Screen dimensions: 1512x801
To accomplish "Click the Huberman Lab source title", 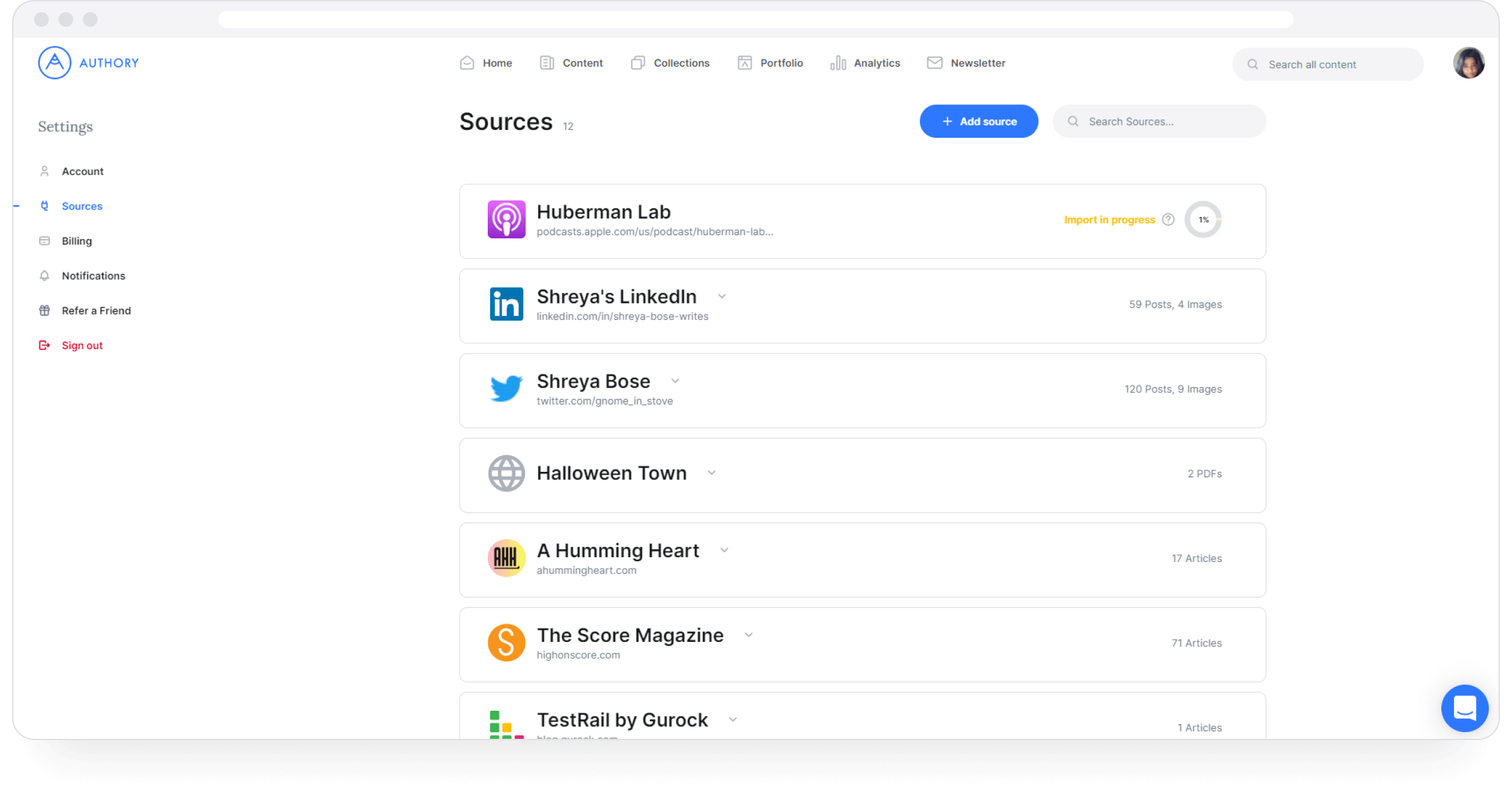I will [x=604, y=212].
